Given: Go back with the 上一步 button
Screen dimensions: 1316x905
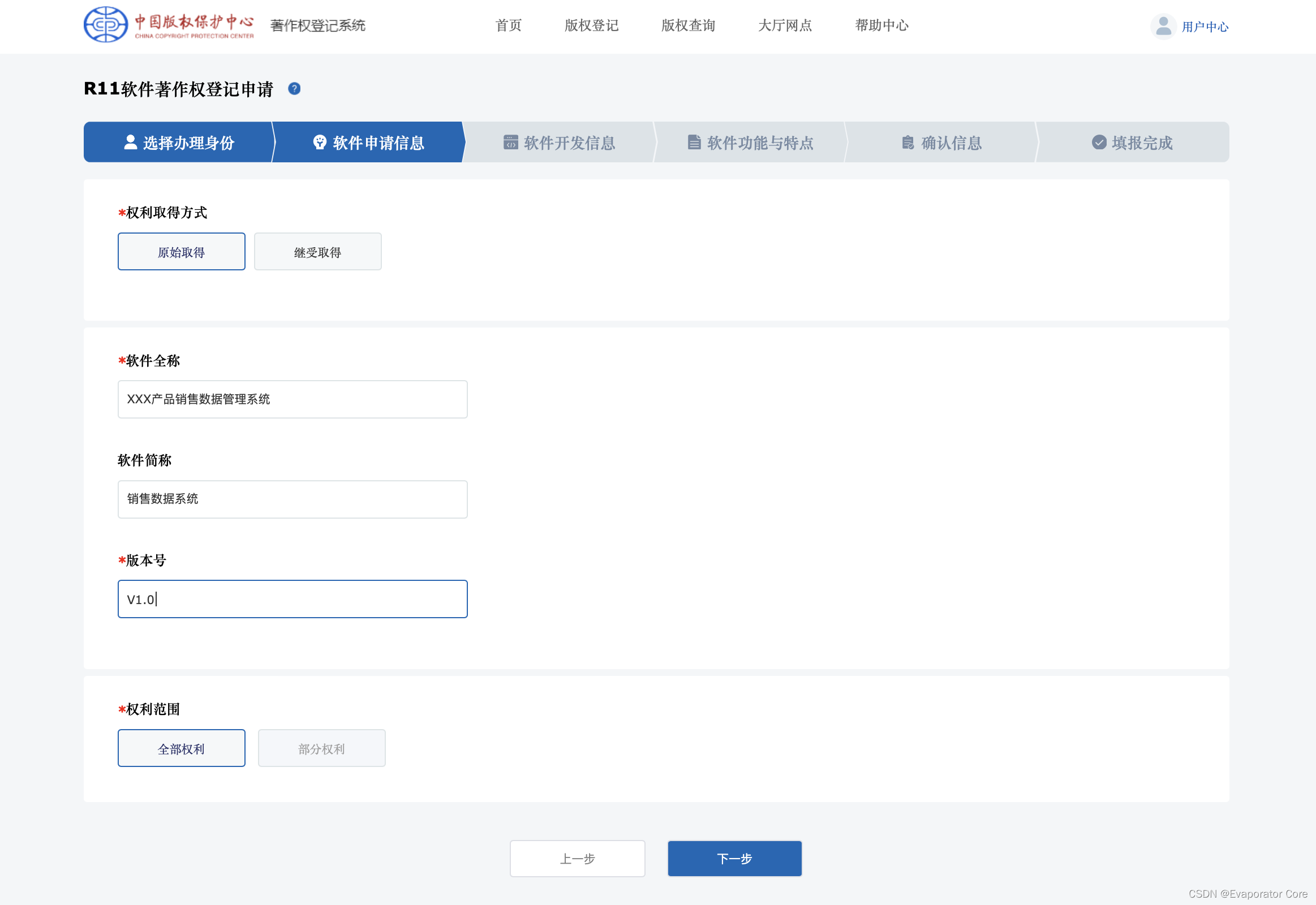Looking at the screenshot, I should (x=578, y=859).
